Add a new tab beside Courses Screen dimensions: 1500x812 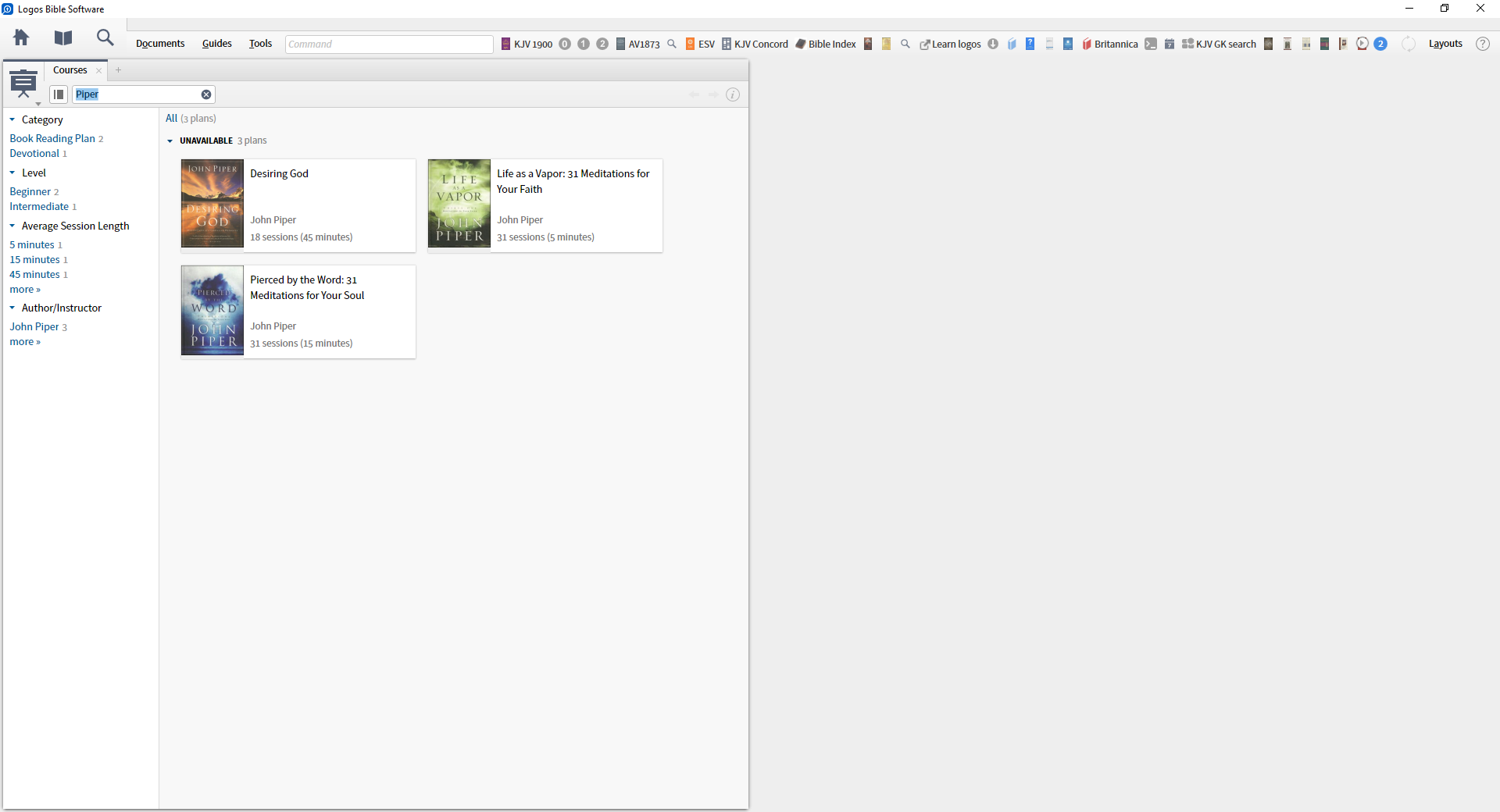(118, 70)
